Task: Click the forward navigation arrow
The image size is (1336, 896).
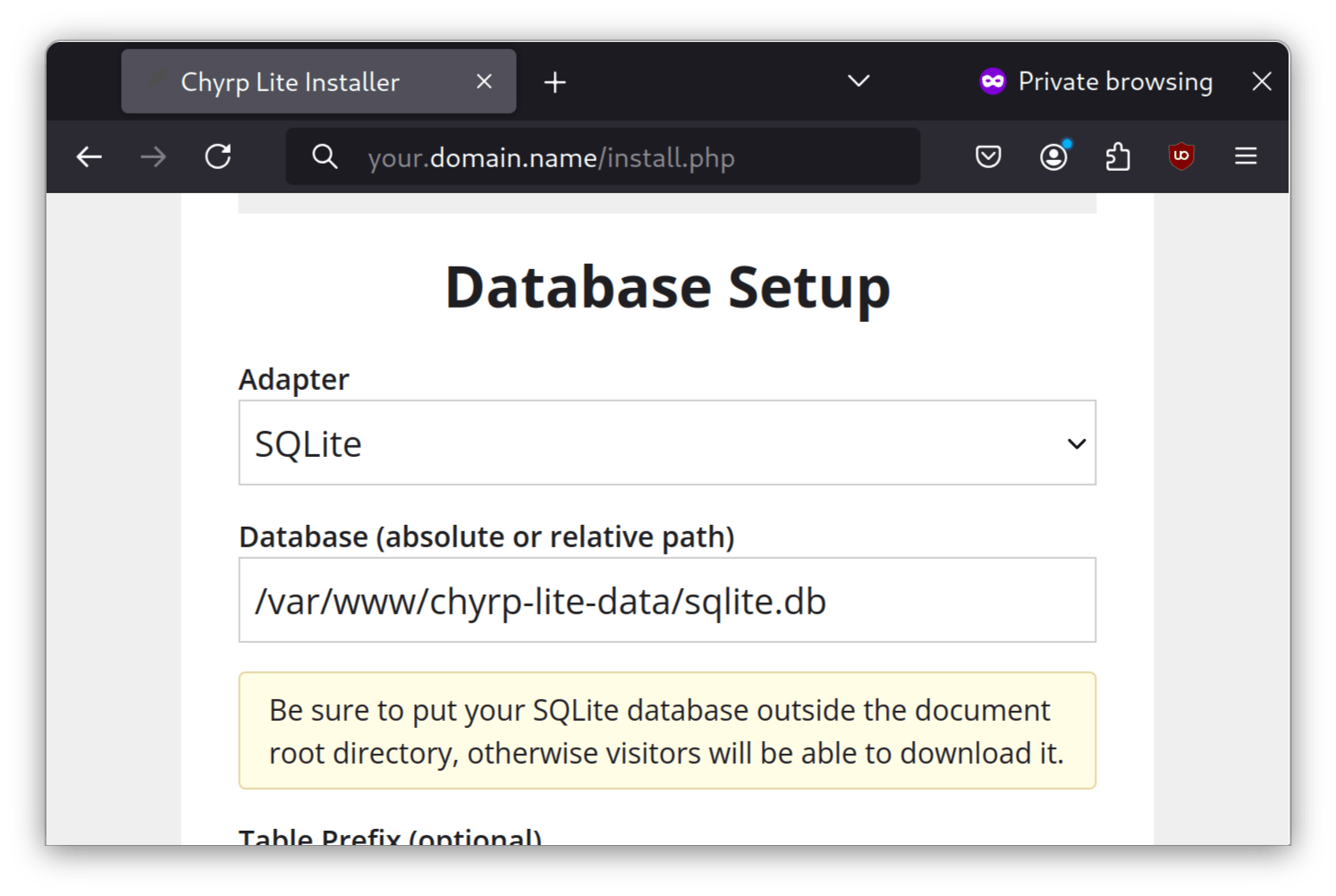Action: coord(154,157)
